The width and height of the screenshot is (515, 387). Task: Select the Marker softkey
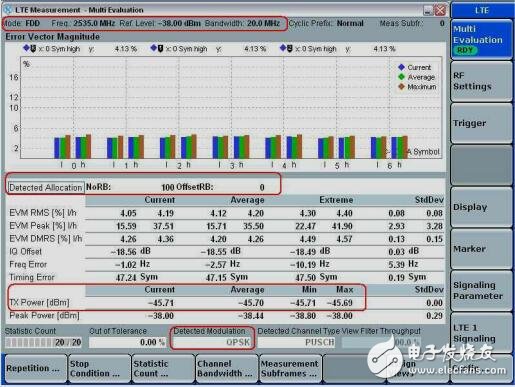pyautogui.click(x=482, y=249)
